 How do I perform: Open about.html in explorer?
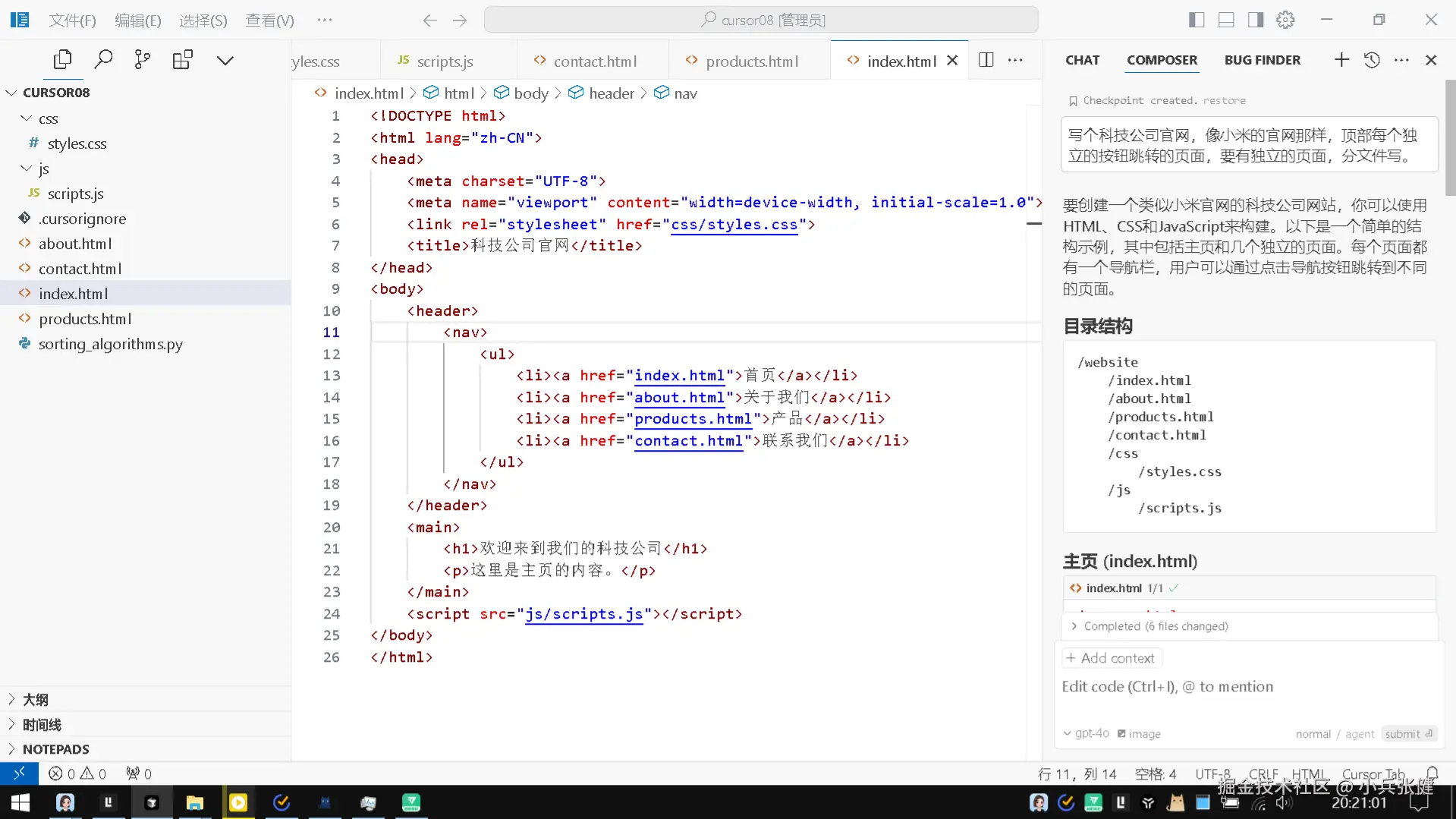pos(75,244)
